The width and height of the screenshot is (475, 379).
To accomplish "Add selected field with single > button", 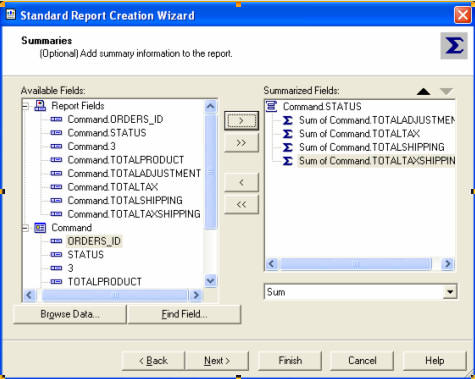I will [241, 120].
